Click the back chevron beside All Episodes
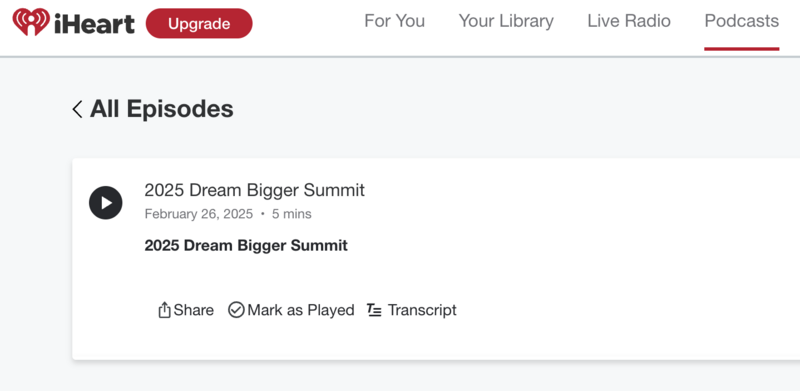Image resolution: width=800 pixels, height=391 pixels. tap(78, 109)
